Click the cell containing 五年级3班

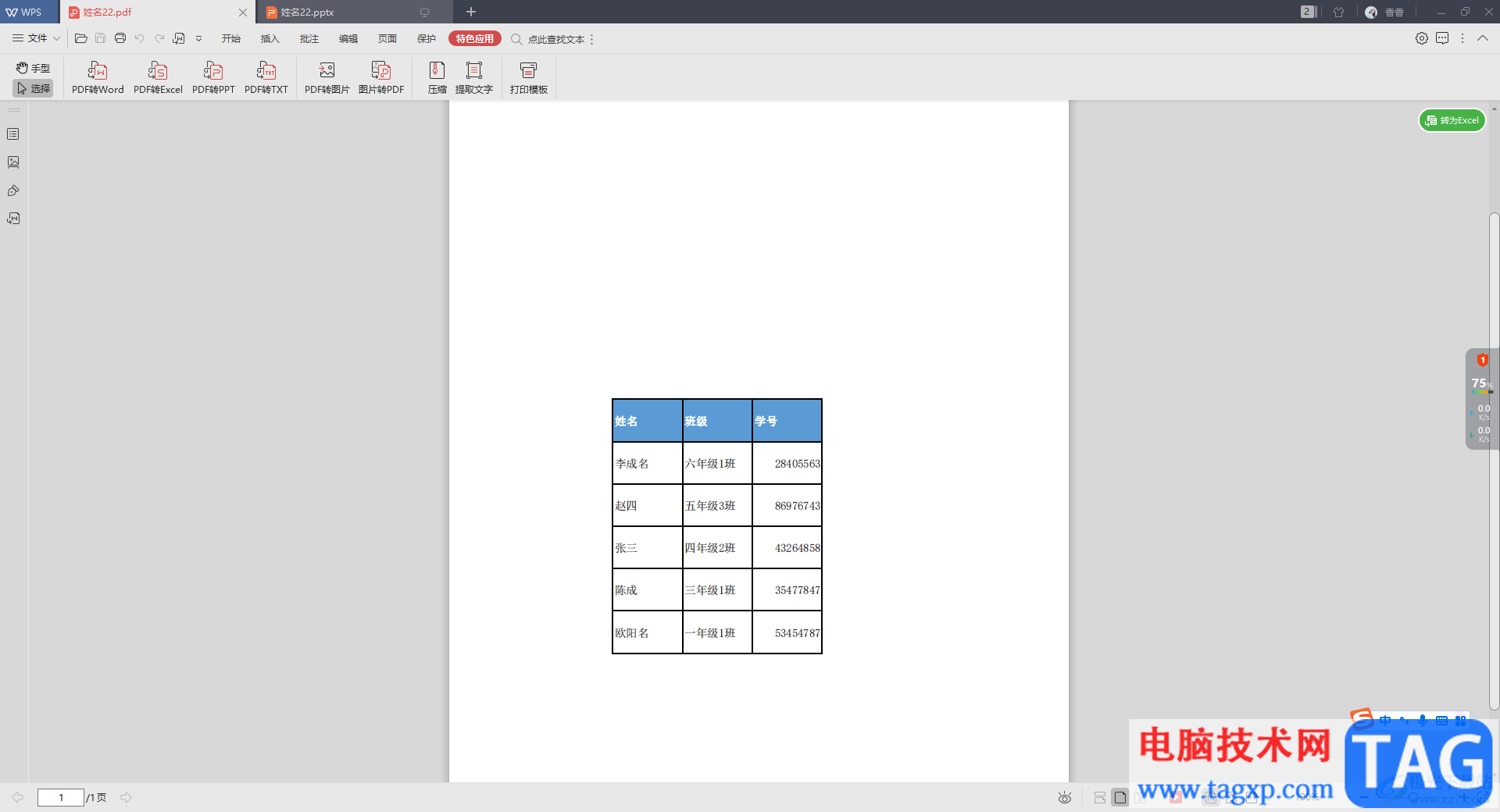click(717, 506)
